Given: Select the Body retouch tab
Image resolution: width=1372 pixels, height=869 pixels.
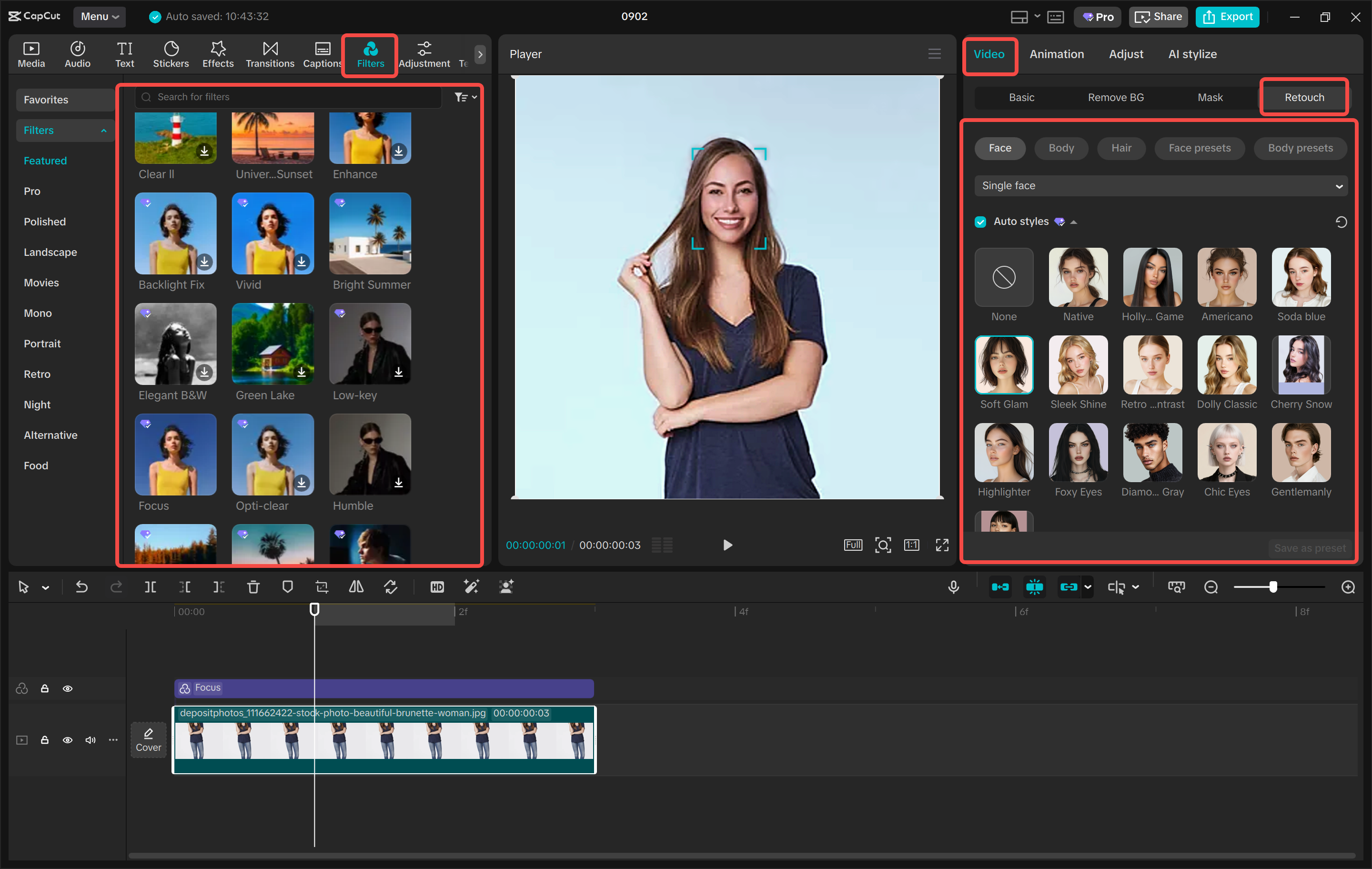Looking at the screenshot, I should [x=1061, y=148].
